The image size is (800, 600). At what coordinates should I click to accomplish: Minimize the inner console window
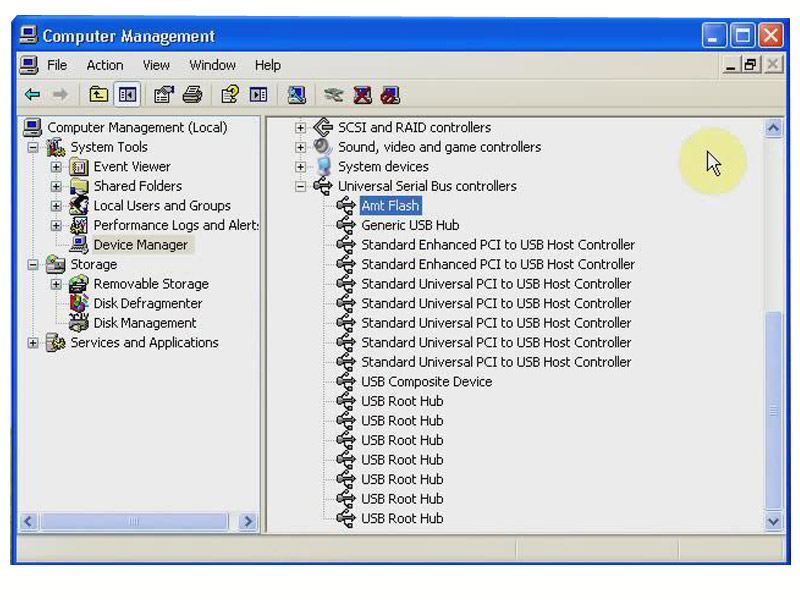click(x=731, y=65)
